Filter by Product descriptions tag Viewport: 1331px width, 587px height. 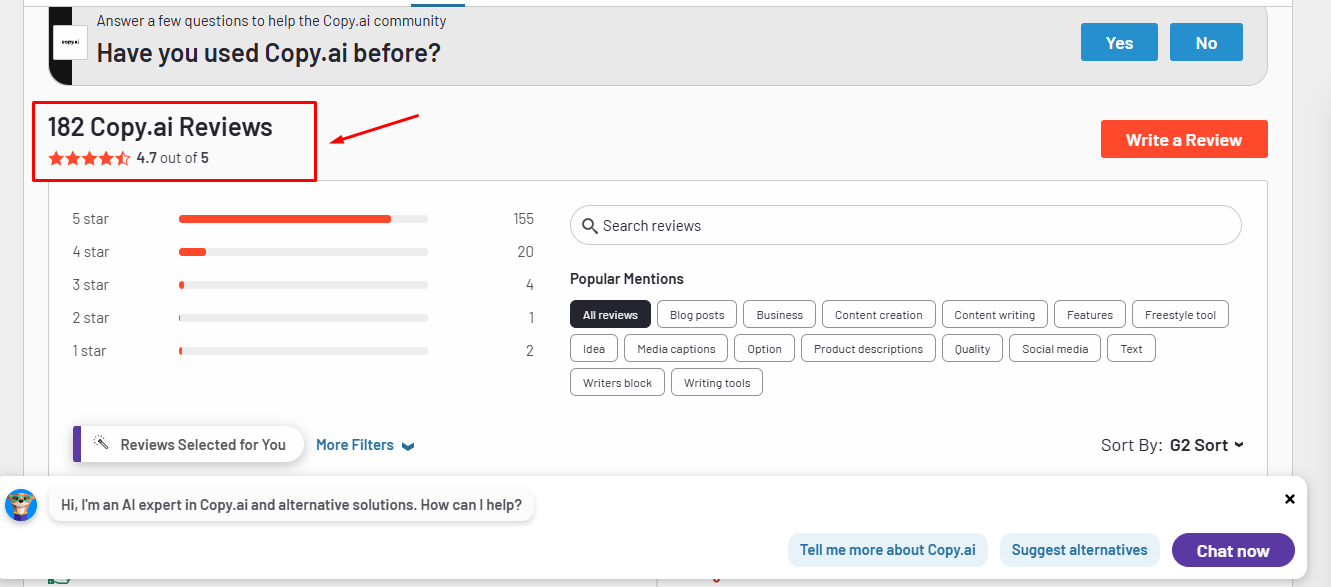click(x=868, y=348)
